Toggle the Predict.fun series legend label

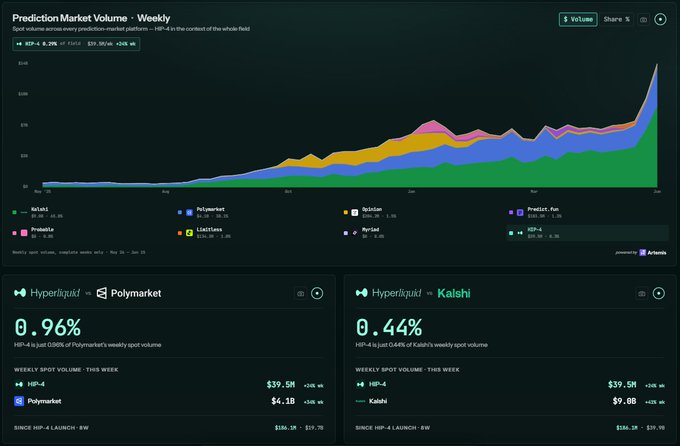click(x=543, y=209)
